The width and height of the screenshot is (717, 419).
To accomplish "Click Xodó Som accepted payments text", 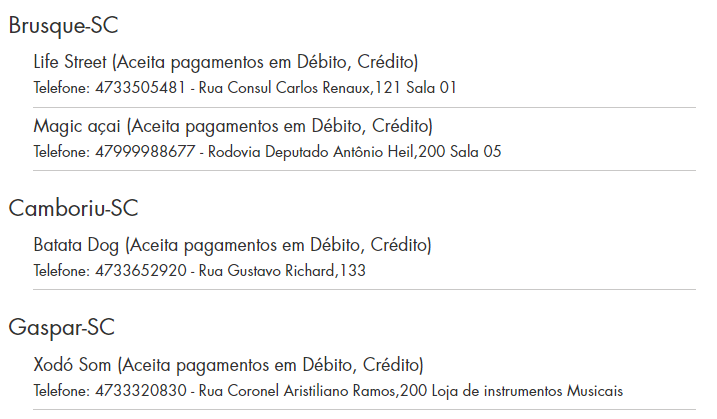I will (270, 365).
